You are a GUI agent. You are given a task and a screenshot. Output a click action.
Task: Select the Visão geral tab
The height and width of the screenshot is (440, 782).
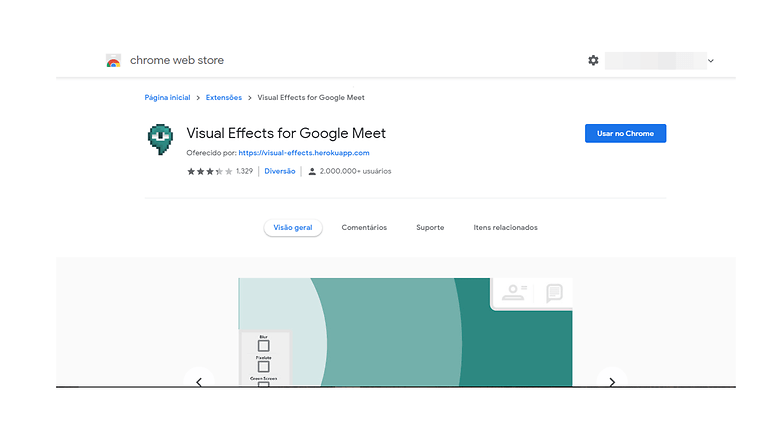click(x=293, y=227)
